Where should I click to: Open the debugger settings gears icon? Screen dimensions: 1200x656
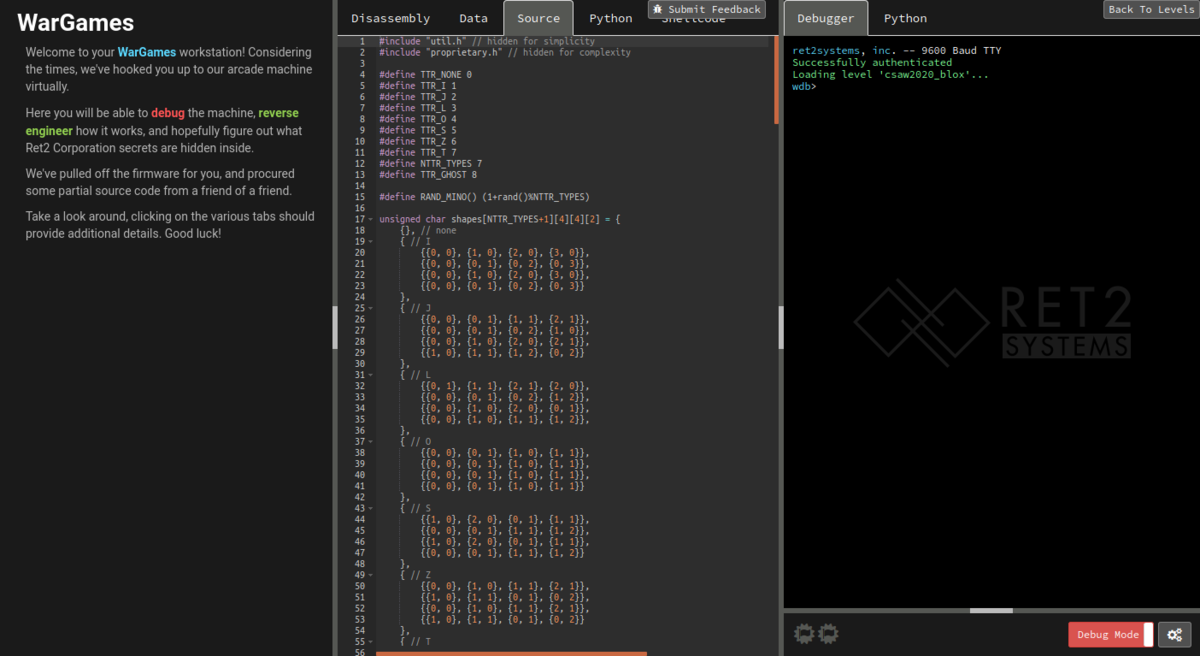(1175, 634)
